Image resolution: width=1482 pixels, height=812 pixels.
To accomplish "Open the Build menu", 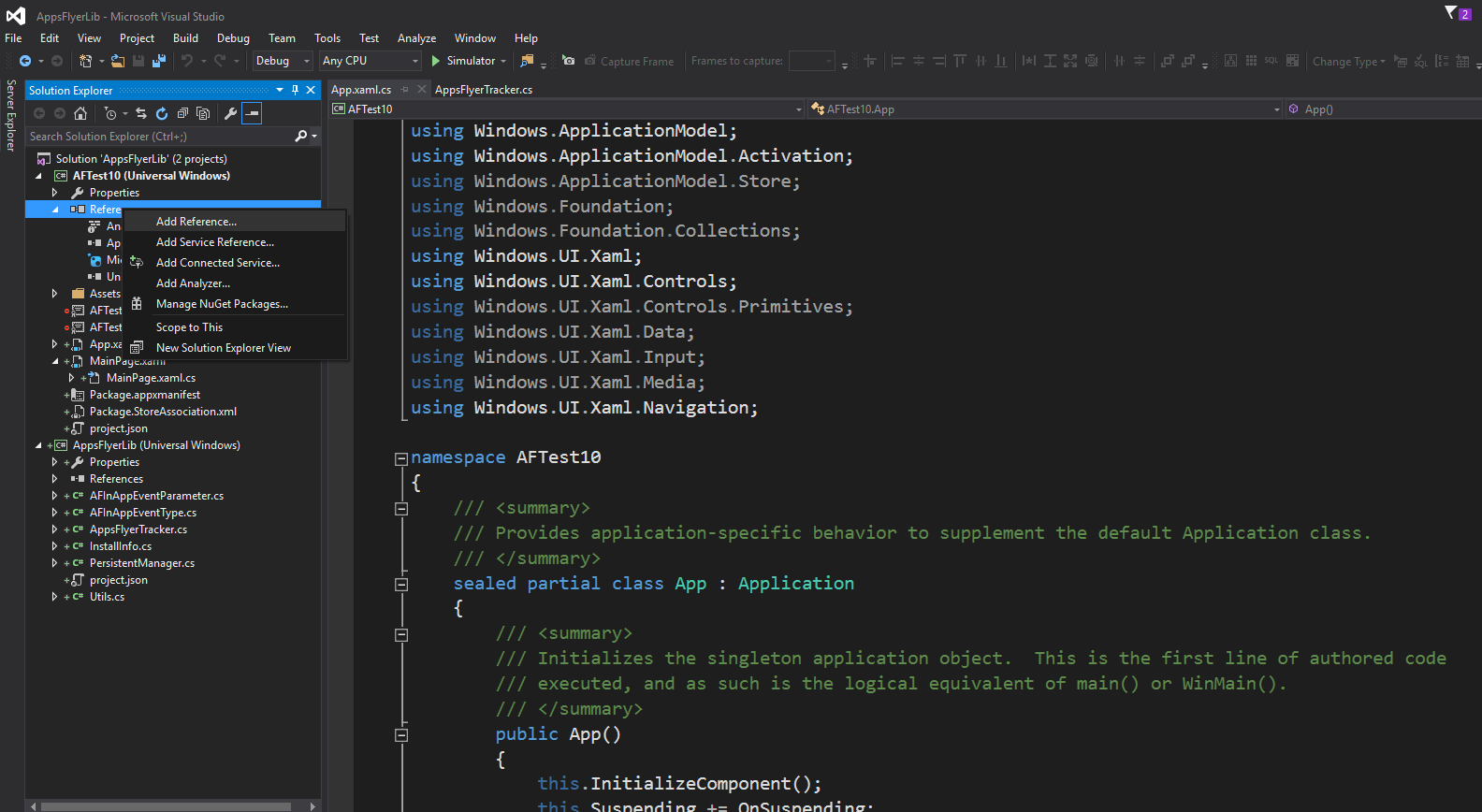I will [x=185, y=38].
